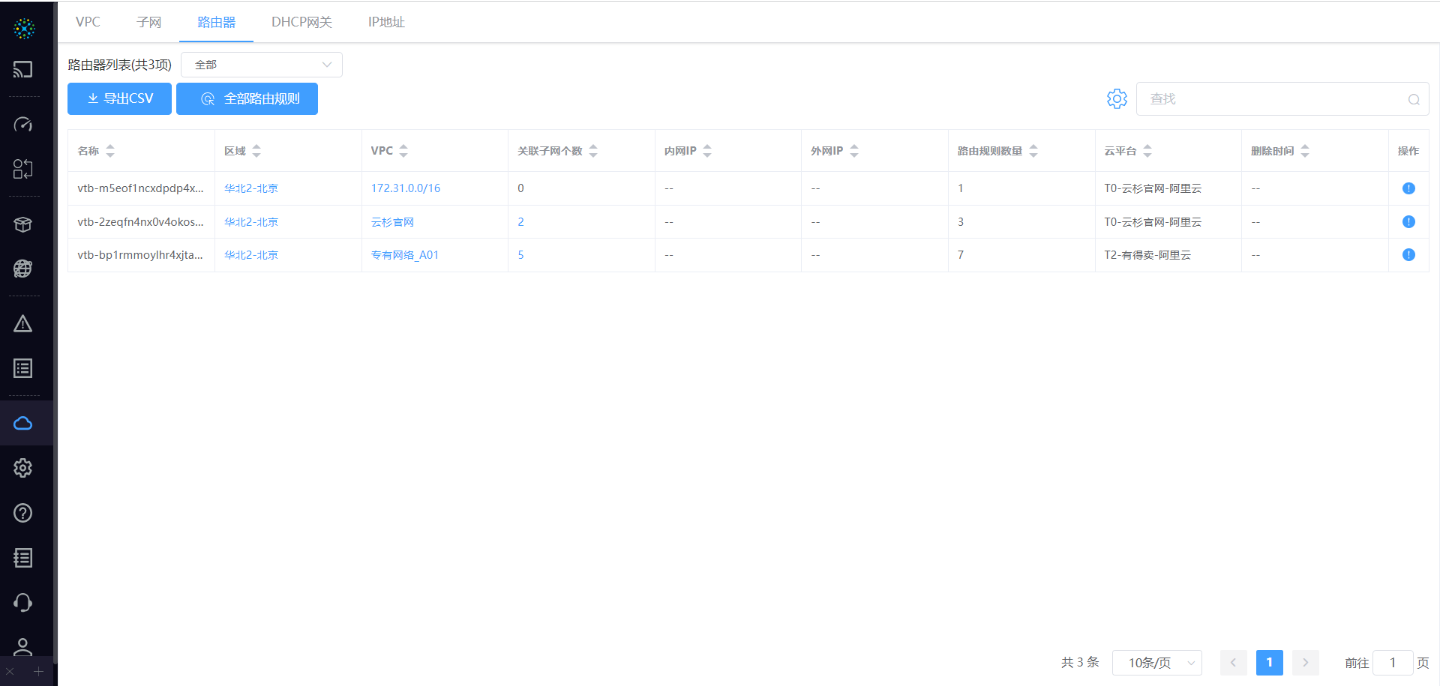Click the globe network icon in sidebar
The image size is (1440, 686).
click(x=23, y=268)
